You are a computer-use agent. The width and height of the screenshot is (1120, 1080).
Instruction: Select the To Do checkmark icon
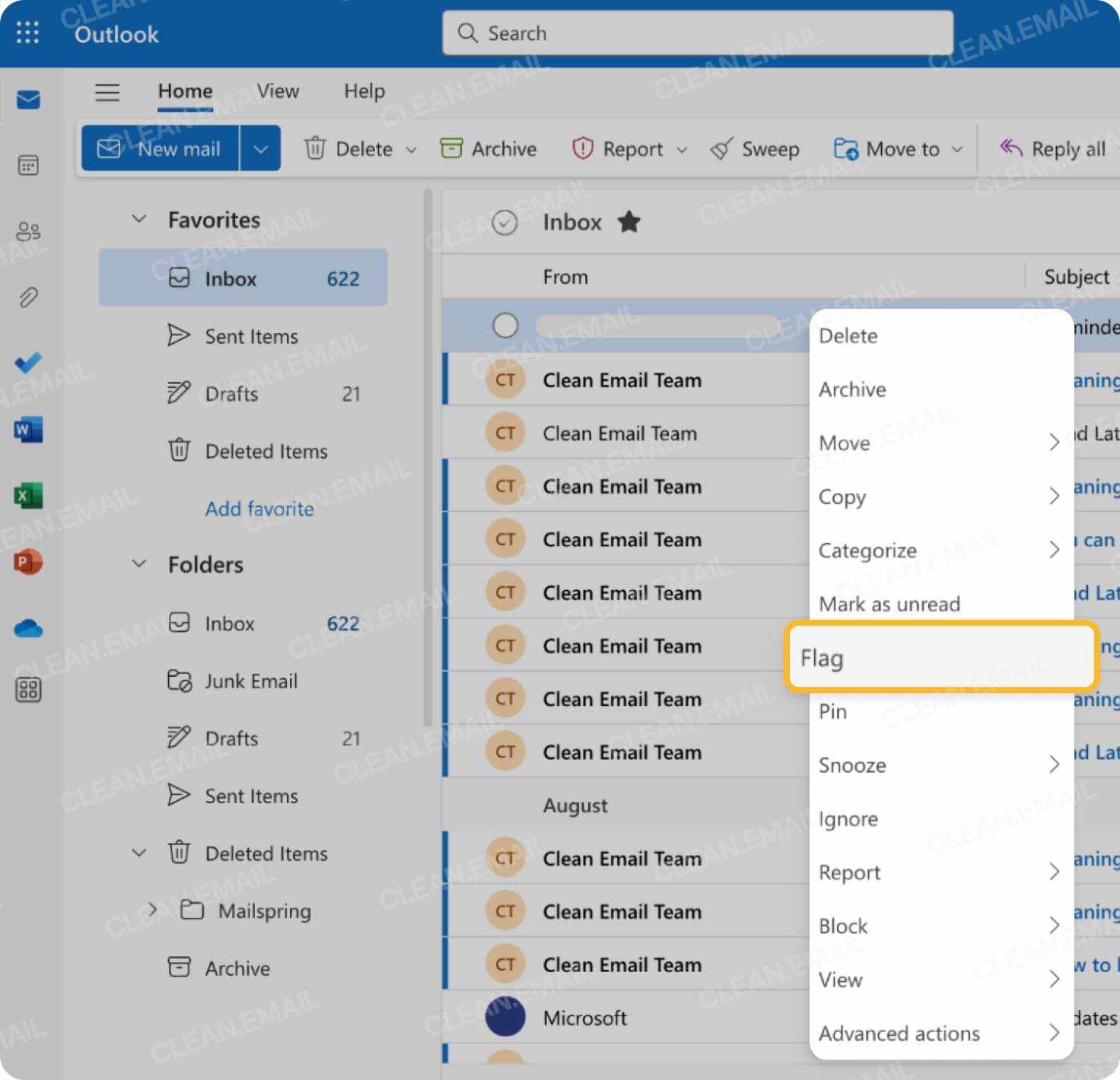[28, 364]
